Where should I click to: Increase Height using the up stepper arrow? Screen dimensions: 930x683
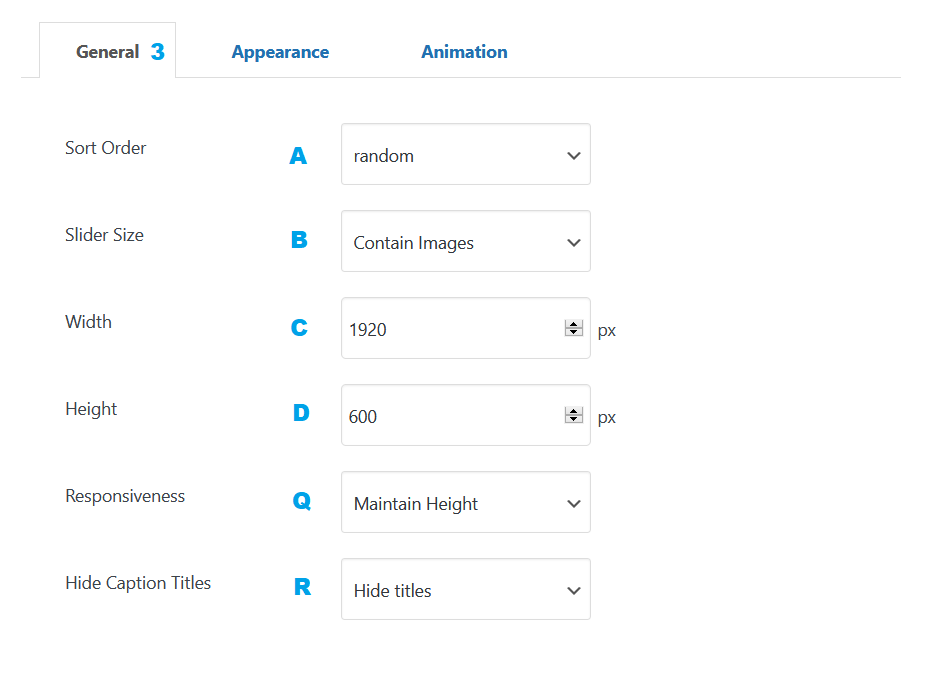[574, 411]
